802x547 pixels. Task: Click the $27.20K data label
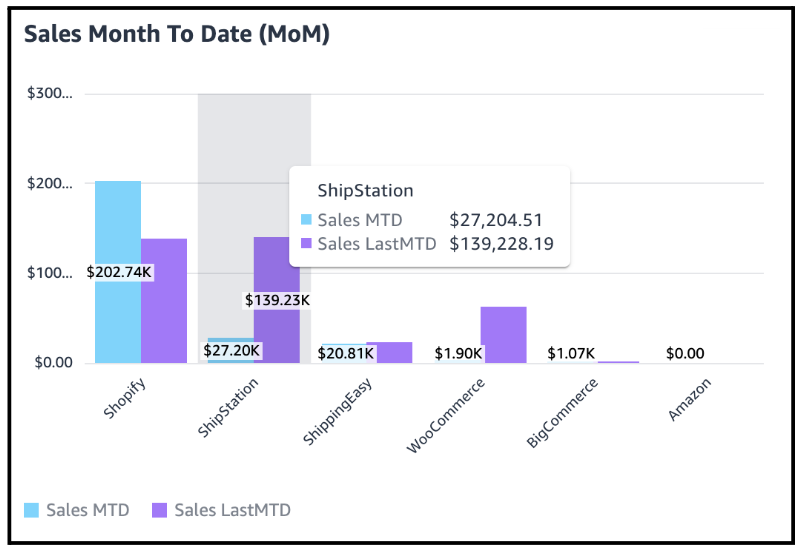[232, 351]
